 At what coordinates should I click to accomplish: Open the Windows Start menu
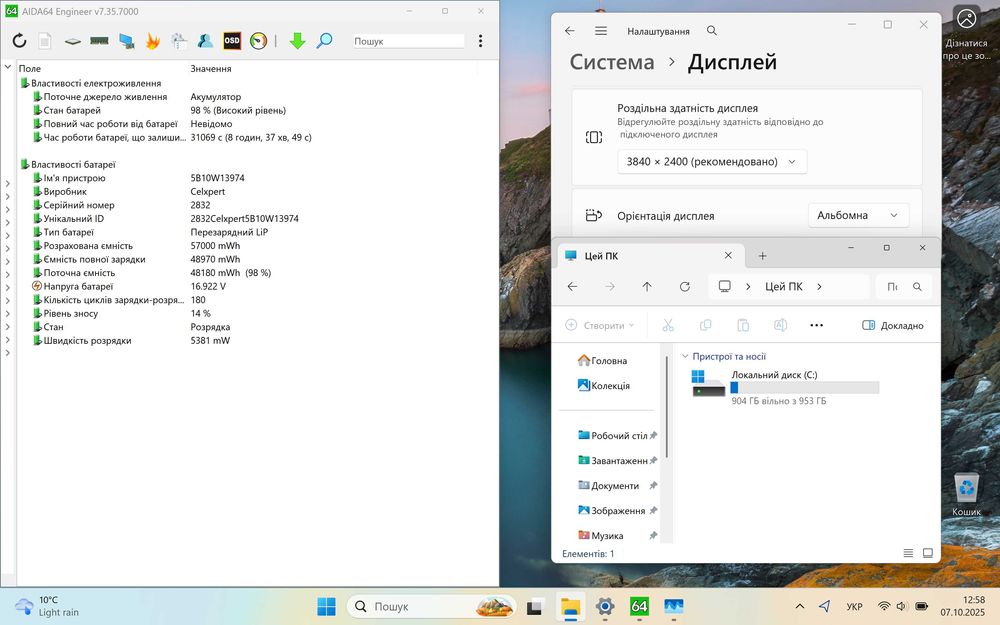pos(327,607)
